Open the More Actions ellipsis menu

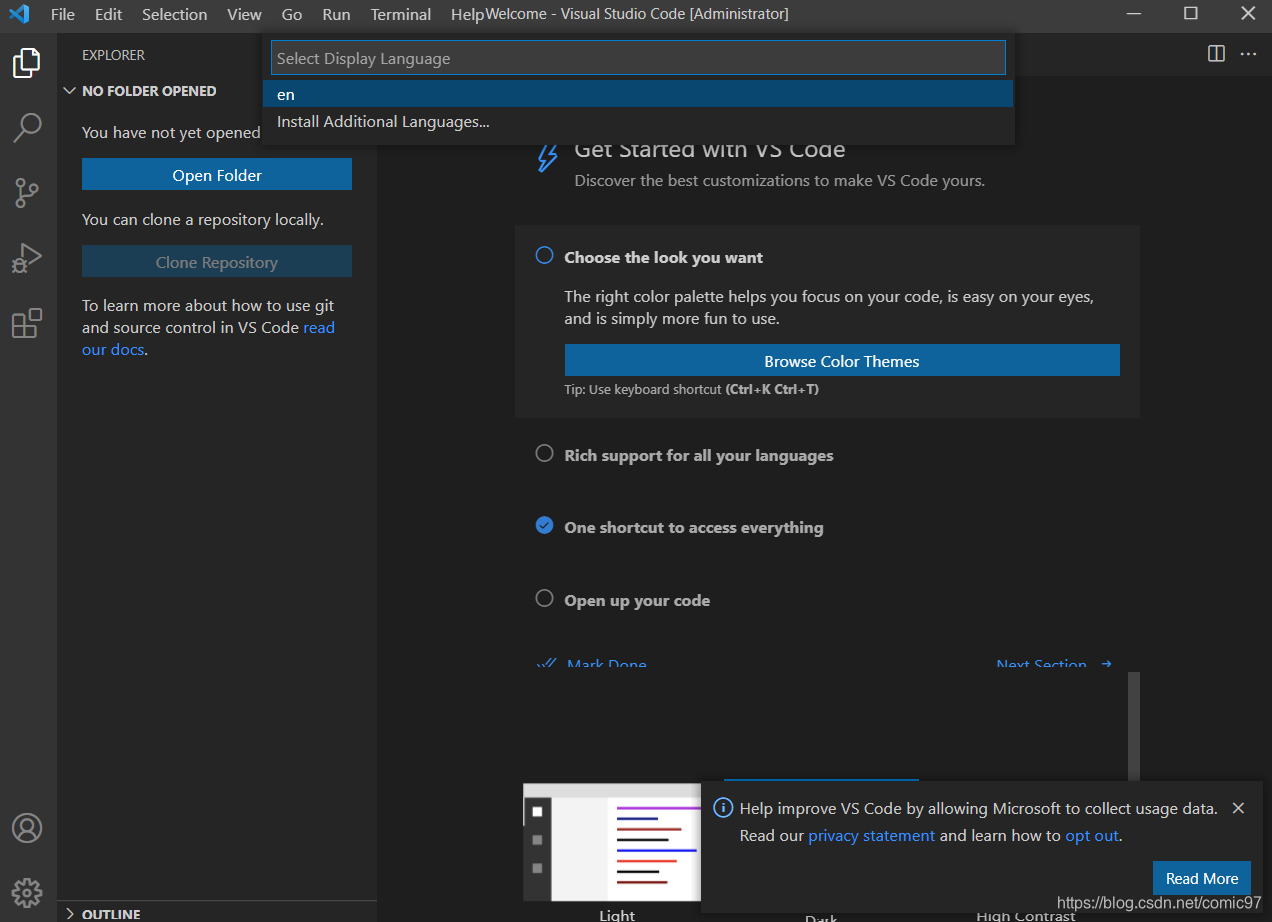tap(1248, 54)
